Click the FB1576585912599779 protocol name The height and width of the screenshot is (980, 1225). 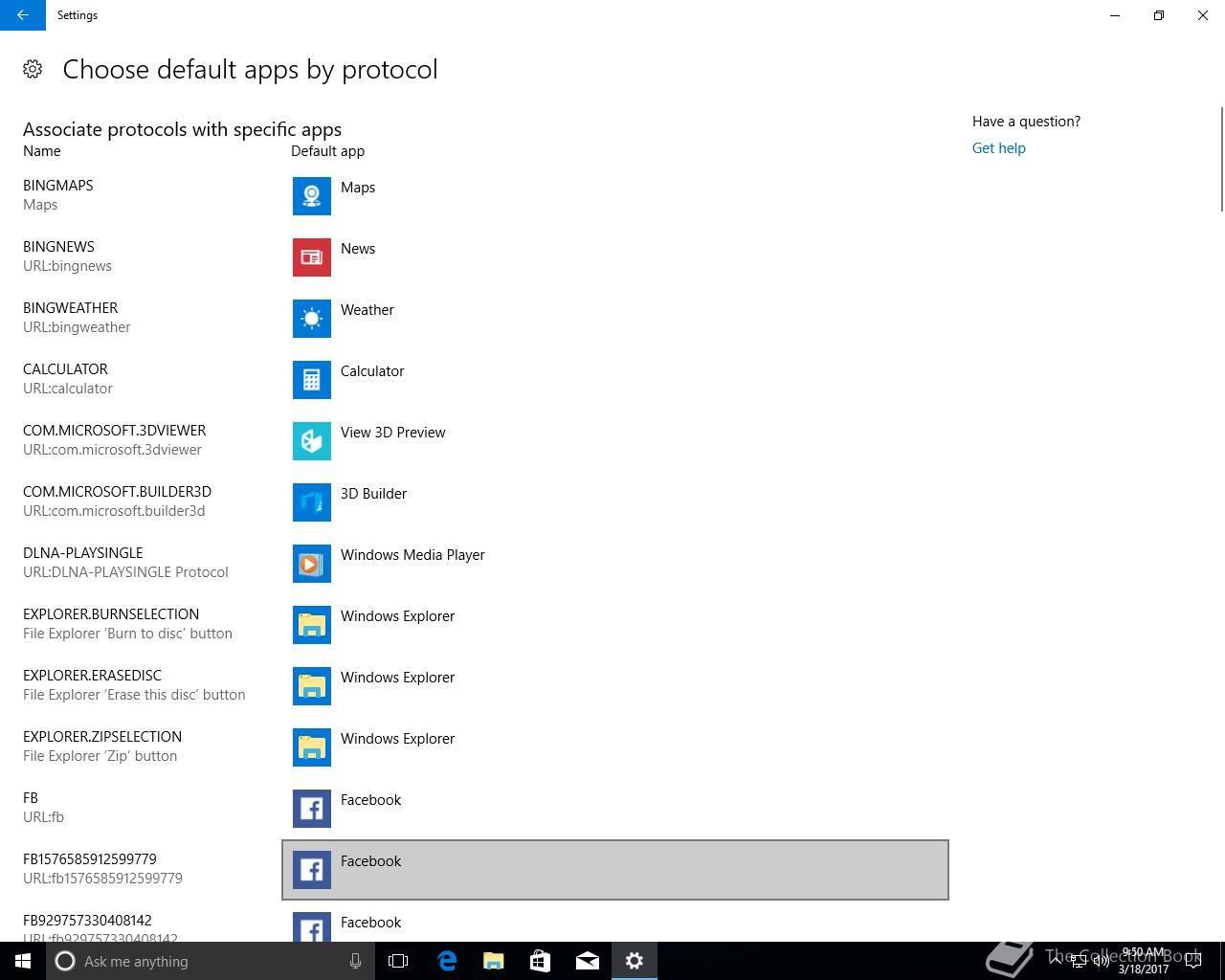[90, 859]
